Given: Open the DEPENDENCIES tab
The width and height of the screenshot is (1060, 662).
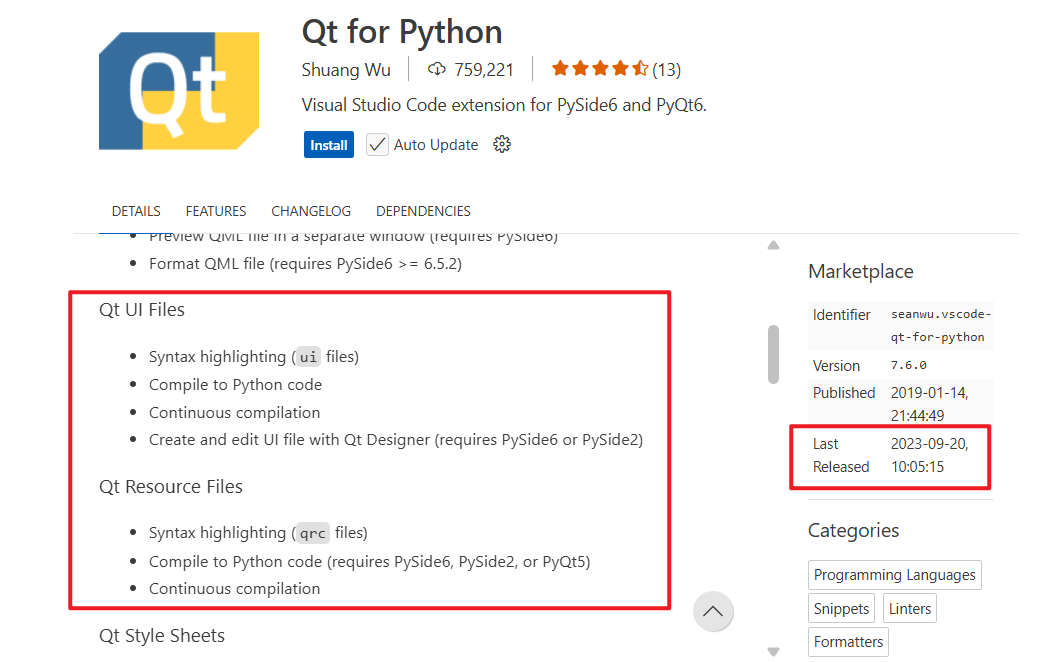Looking at the screenshot, I should click(423, 211).
